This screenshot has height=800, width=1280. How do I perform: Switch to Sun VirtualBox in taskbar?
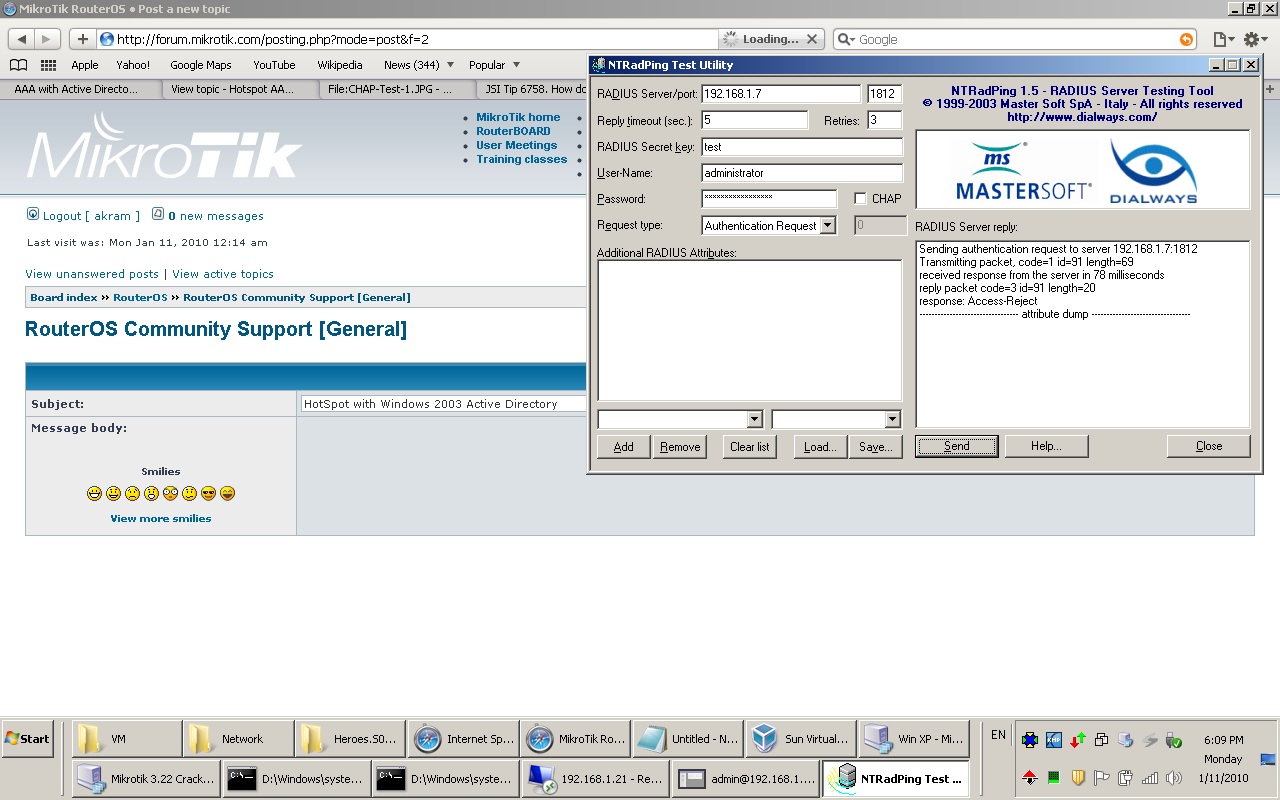coord(801,739)
